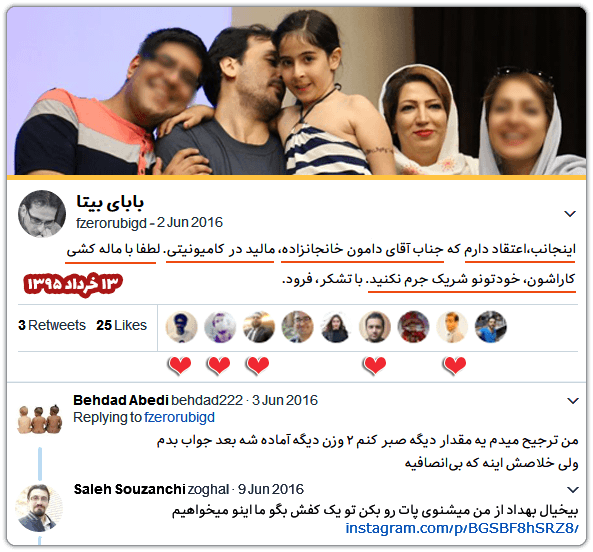Open the header family photo
This screenshot has width=593, height=552.
[296, 91]
